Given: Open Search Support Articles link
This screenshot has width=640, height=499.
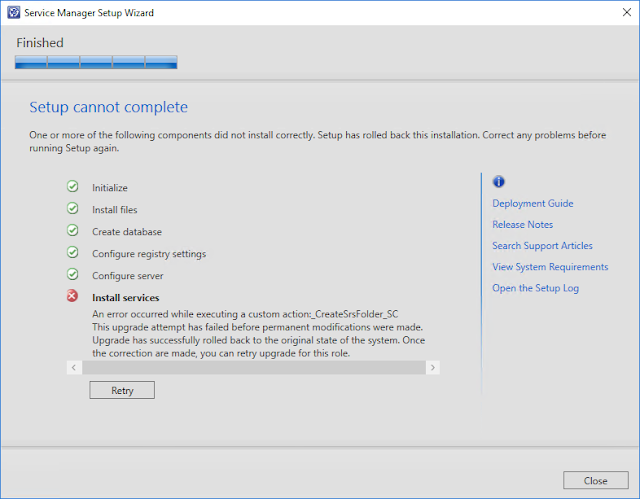Looking at the screenshot, I should click(x=542, y=246).
